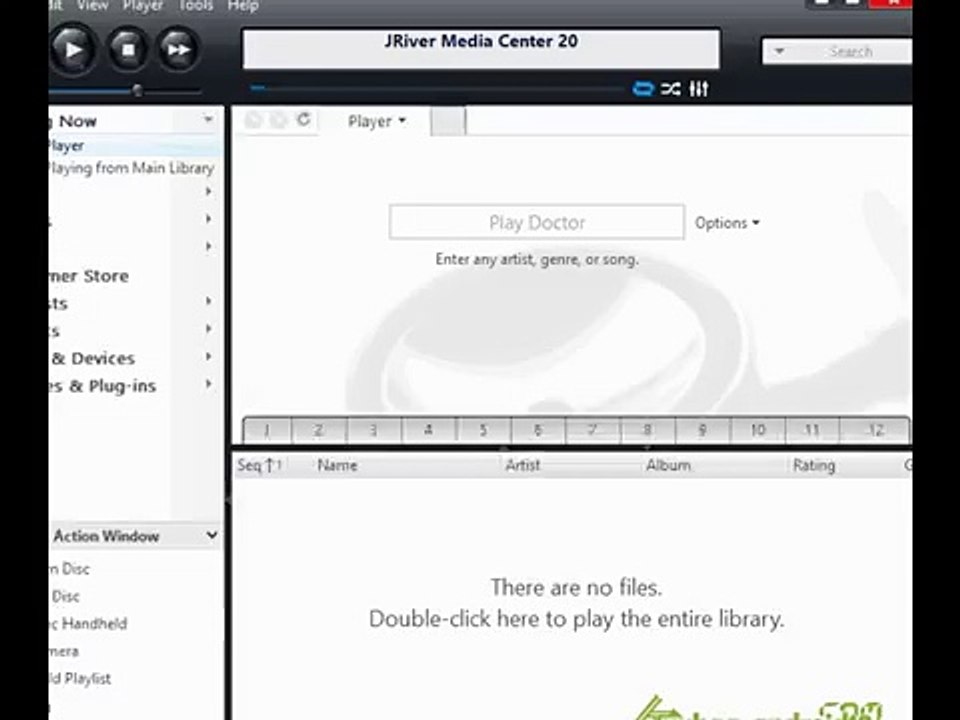The height and width of the screenshot is (720, 960).
Task: Select playlist tab 8
Action: 647,430
